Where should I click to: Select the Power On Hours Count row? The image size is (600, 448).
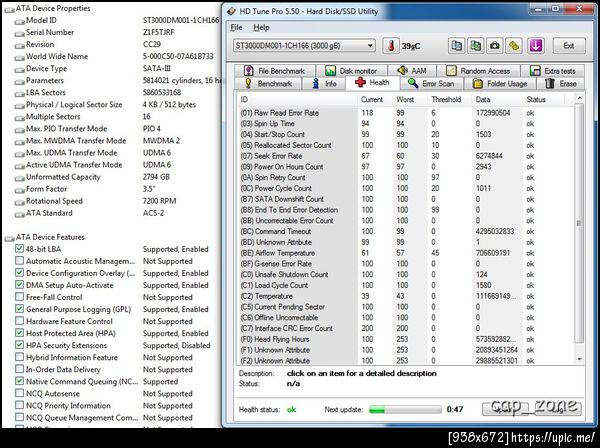click(x=406, y=167)
